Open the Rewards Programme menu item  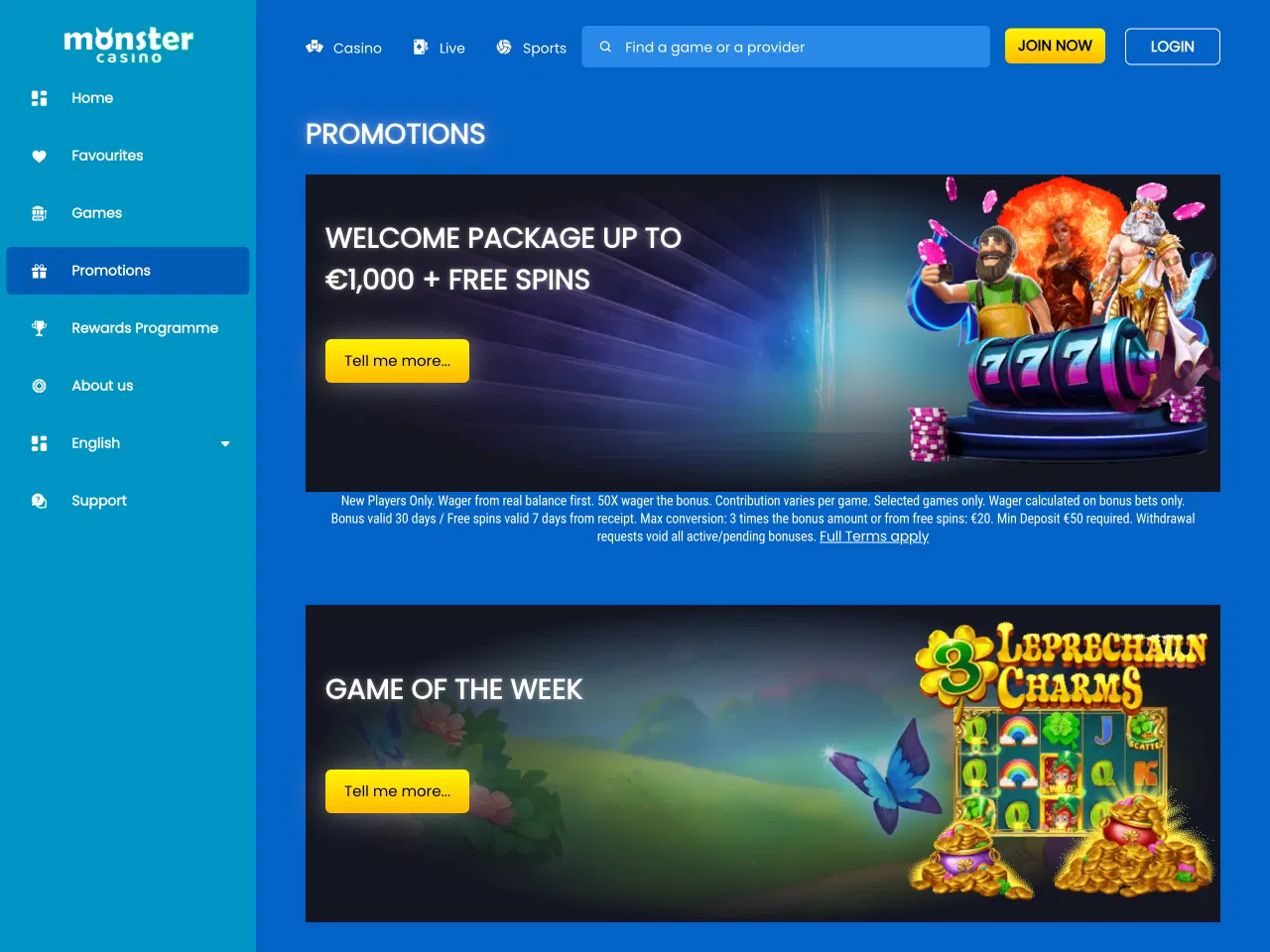point(128,328)
